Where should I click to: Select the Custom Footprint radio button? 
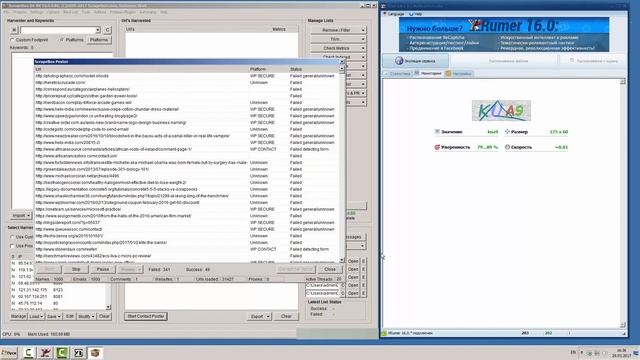point(12,40)
